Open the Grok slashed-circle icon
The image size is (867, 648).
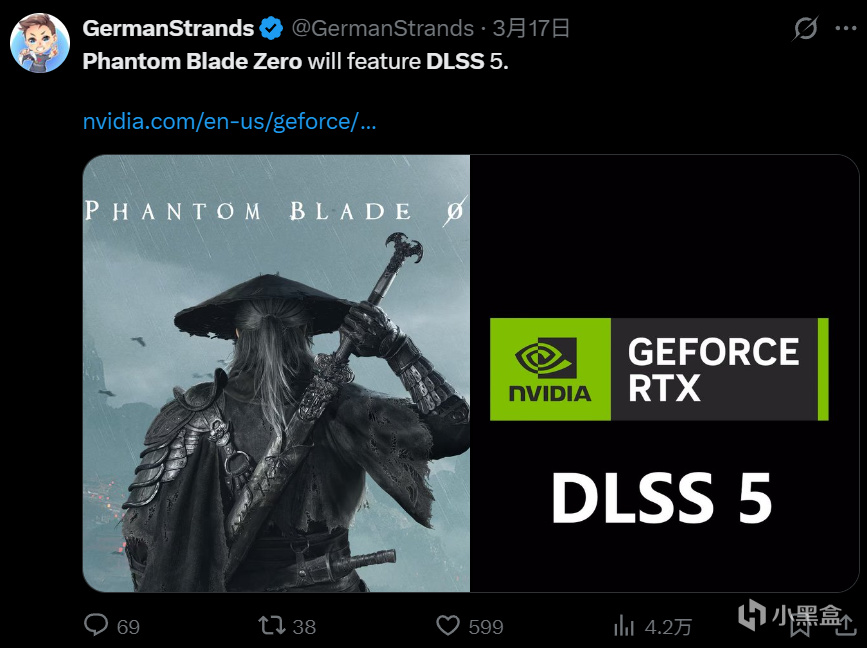tap(805, 28)
